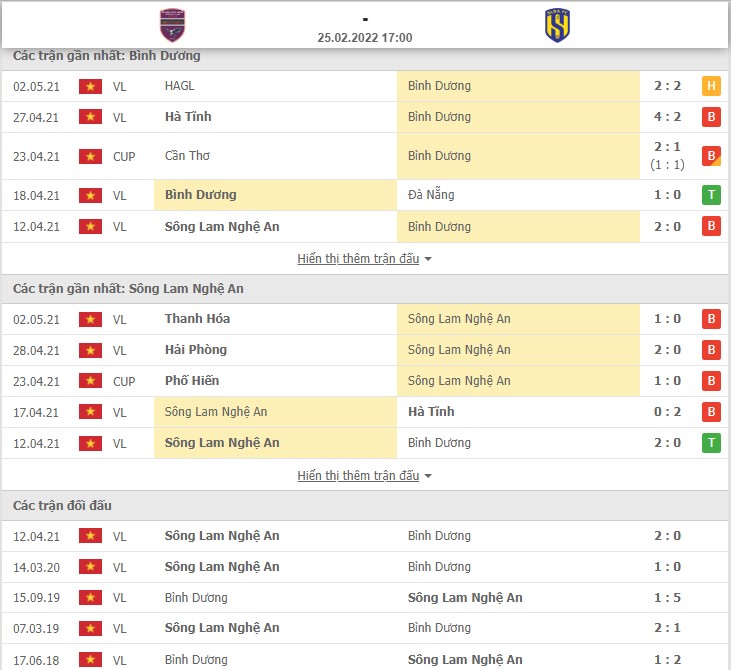The height and width of the screenshot is (670, 731).
Task: Click the Hà Tĩnh team name on 27.04.21 row
Action: point(188,117)
